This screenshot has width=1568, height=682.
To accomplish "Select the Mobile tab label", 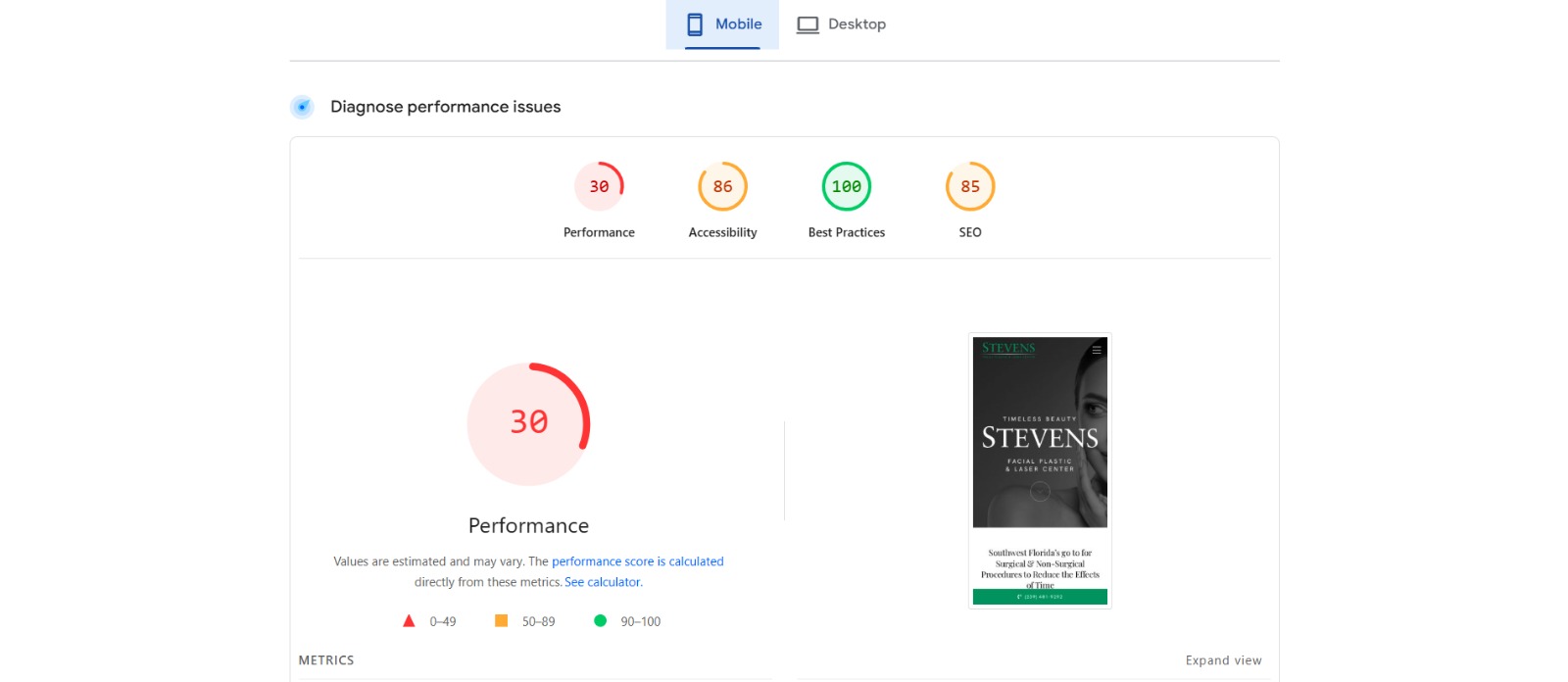I will [738, 24].
